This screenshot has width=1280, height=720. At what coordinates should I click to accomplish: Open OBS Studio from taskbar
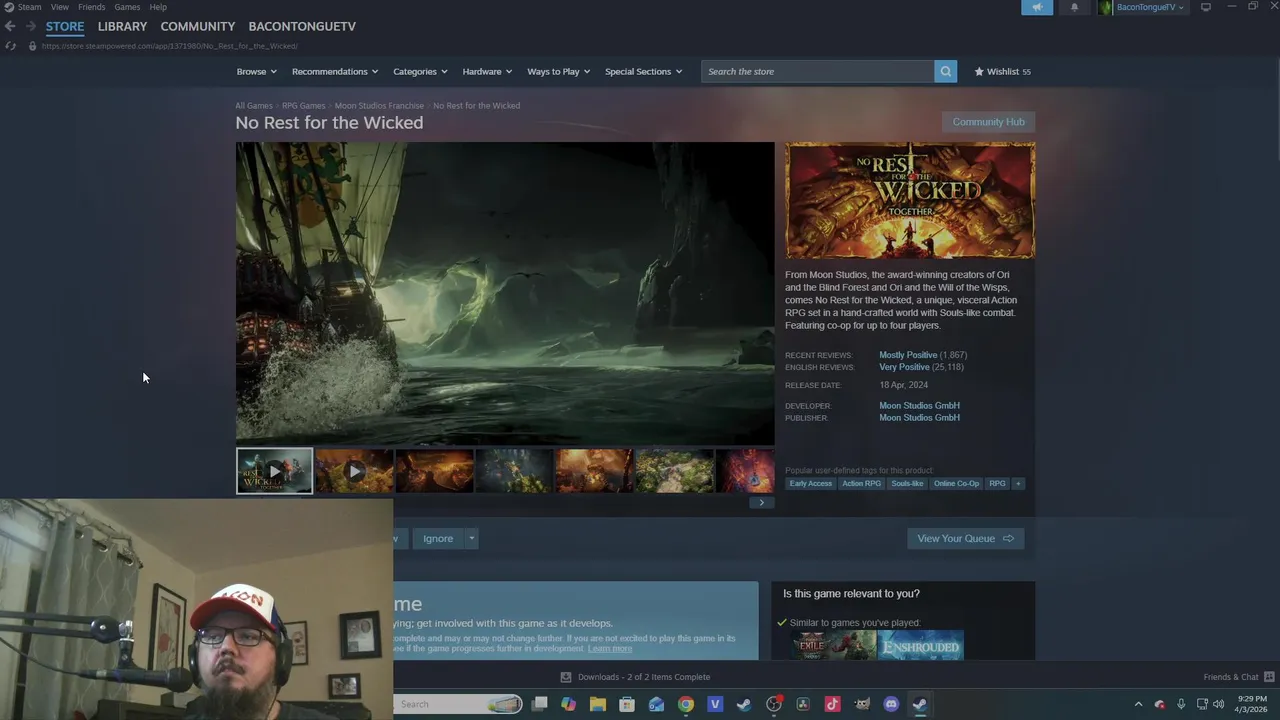(773, 704)
